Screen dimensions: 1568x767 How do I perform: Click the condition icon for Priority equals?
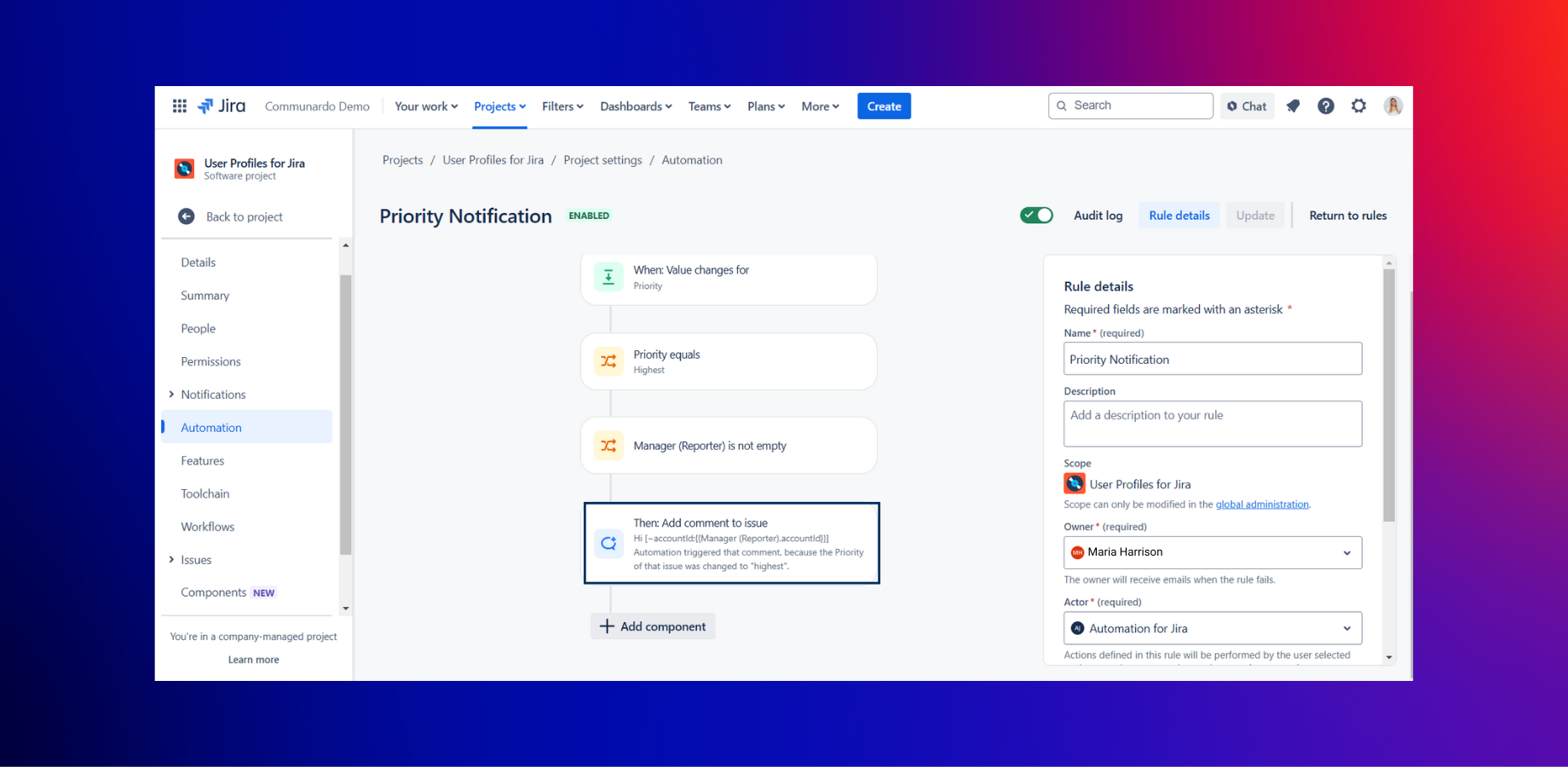(x=608, y=361)
